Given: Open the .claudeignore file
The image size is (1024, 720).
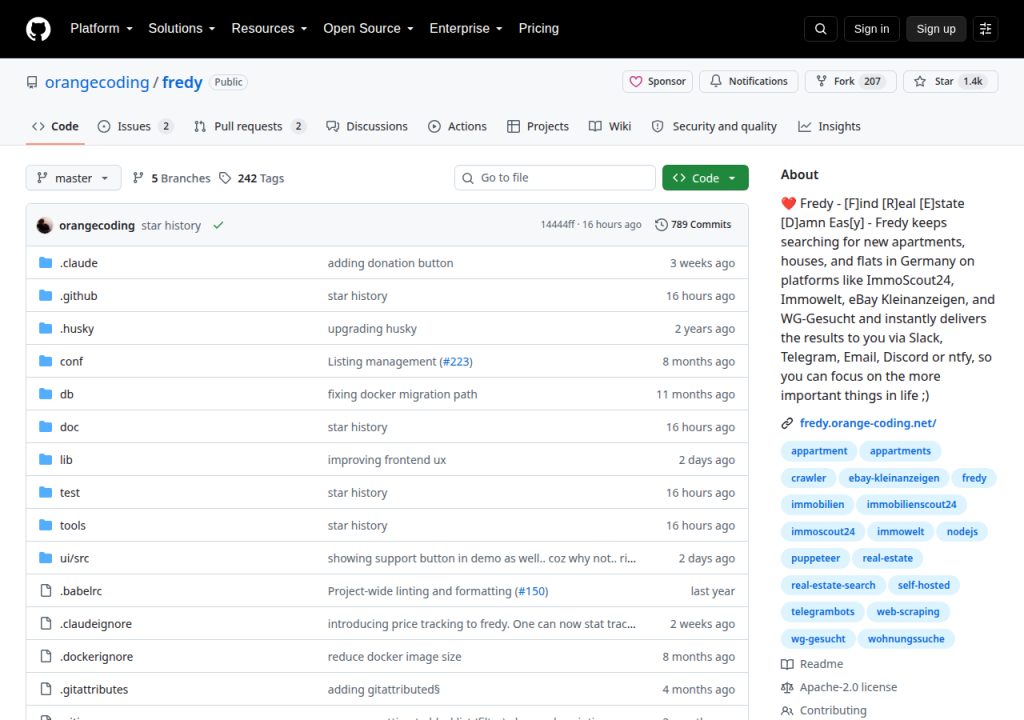Looking at the screenshot, I should (96, 623).
